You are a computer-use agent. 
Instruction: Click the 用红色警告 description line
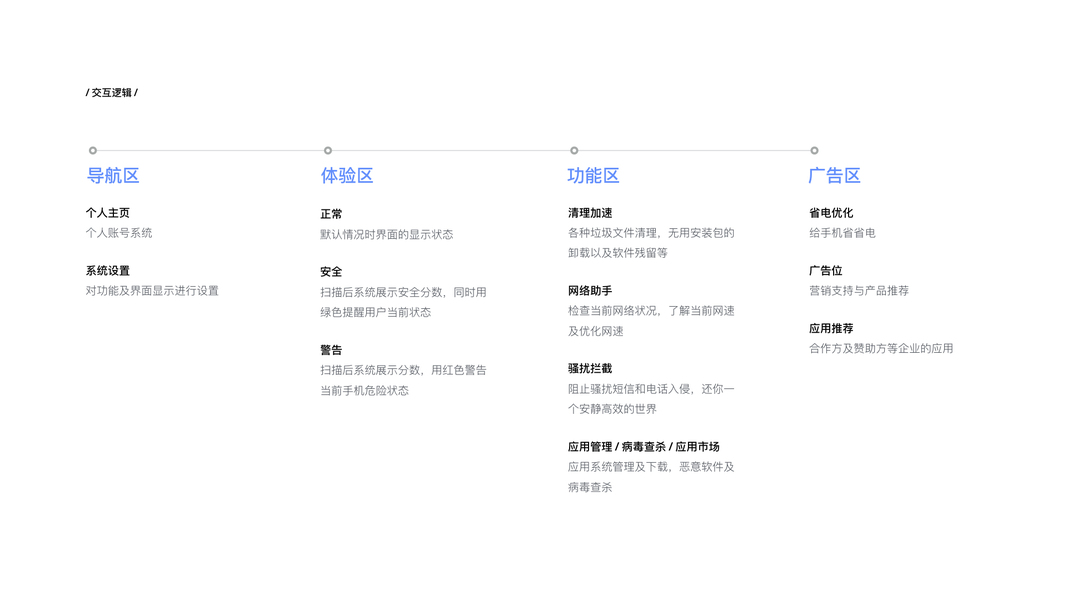click(x=404, y=370)
